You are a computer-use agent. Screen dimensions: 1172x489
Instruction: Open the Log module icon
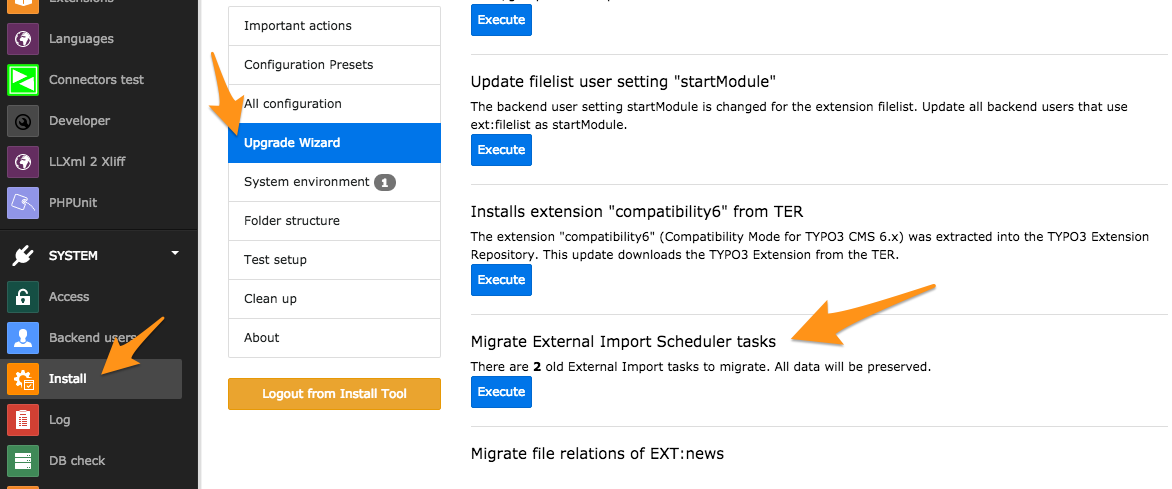point(22,420)
